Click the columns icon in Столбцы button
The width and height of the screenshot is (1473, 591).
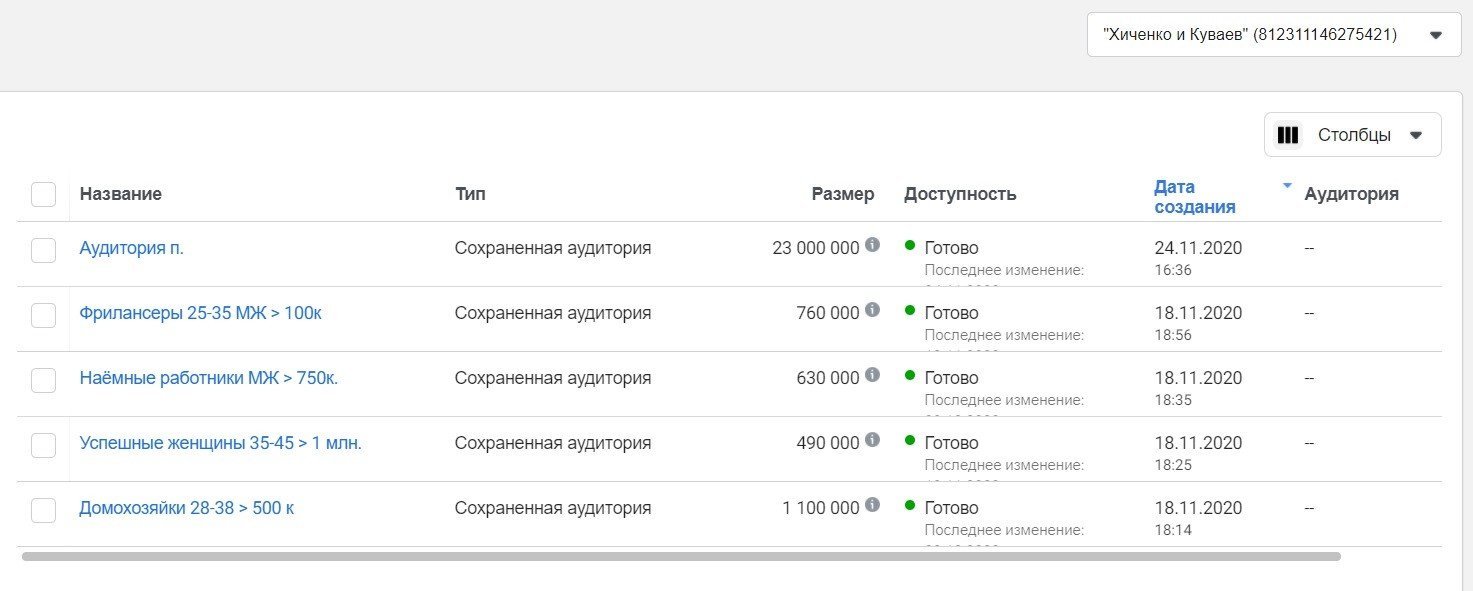click(x=1288, y=135)
